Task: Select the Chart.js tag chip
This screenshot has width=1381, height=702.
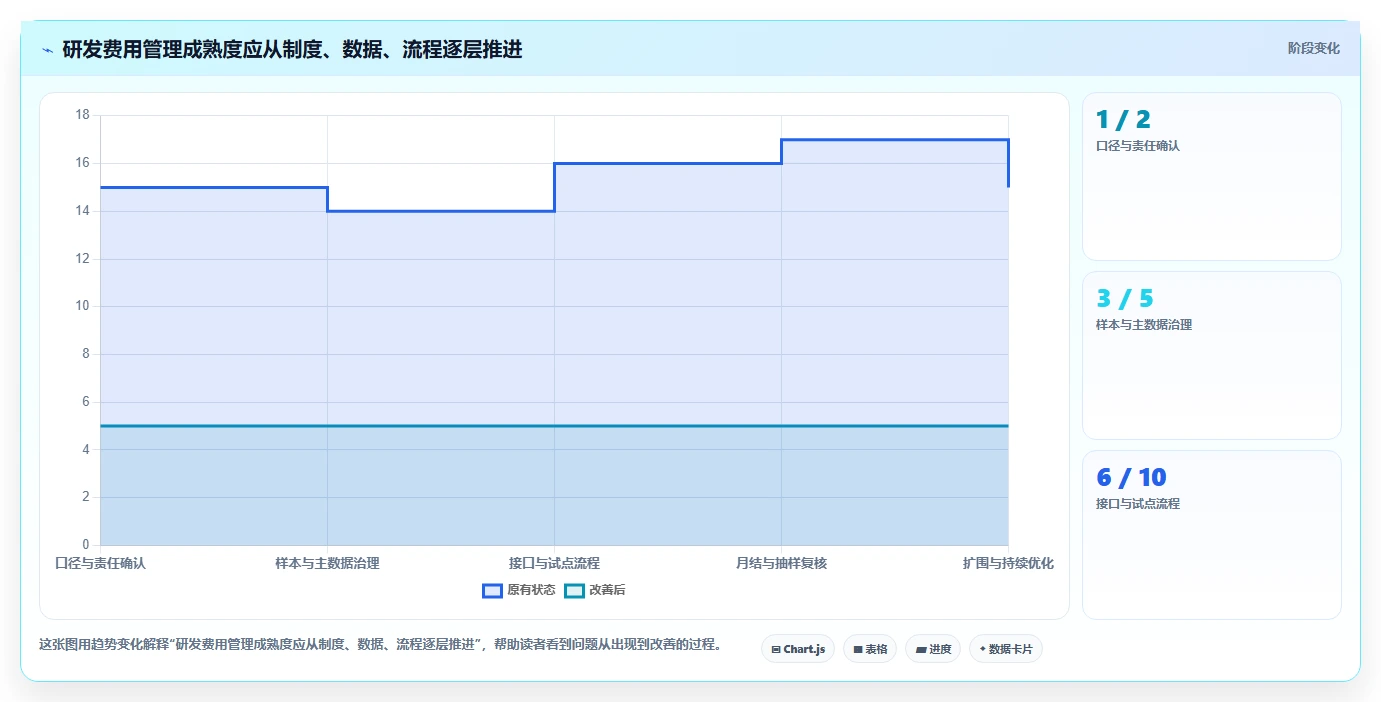Action: (798, 649)
